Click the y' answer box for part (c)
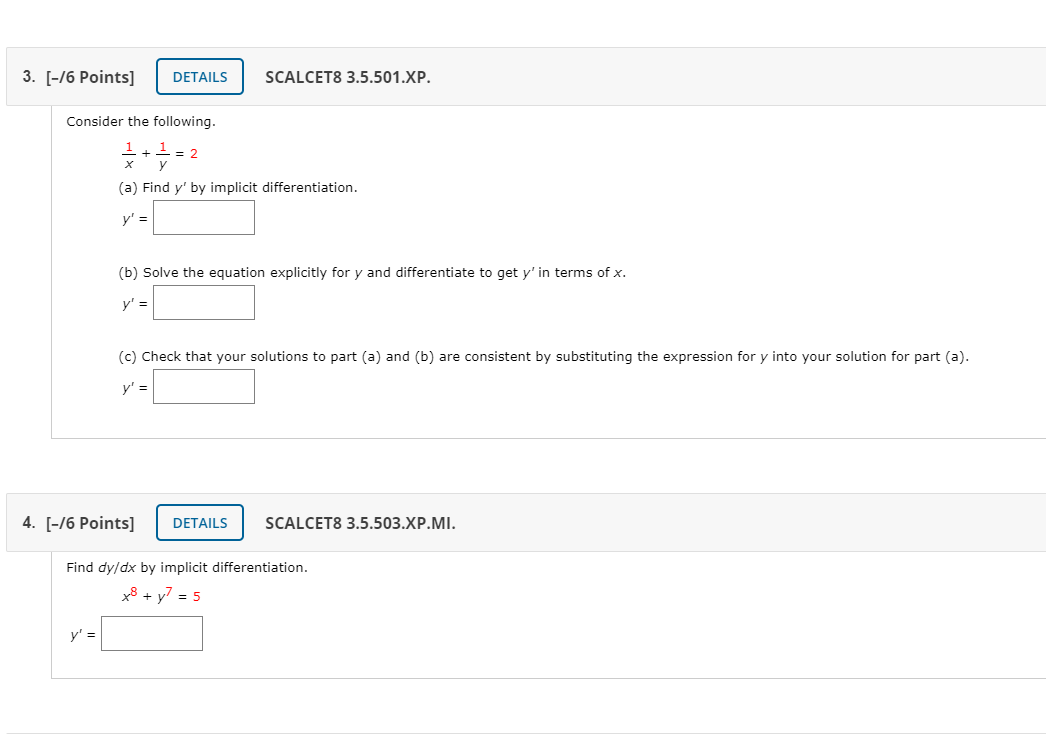Image resolution: width=1046 pixels, height=734 pixels. (x=203, y=386)
